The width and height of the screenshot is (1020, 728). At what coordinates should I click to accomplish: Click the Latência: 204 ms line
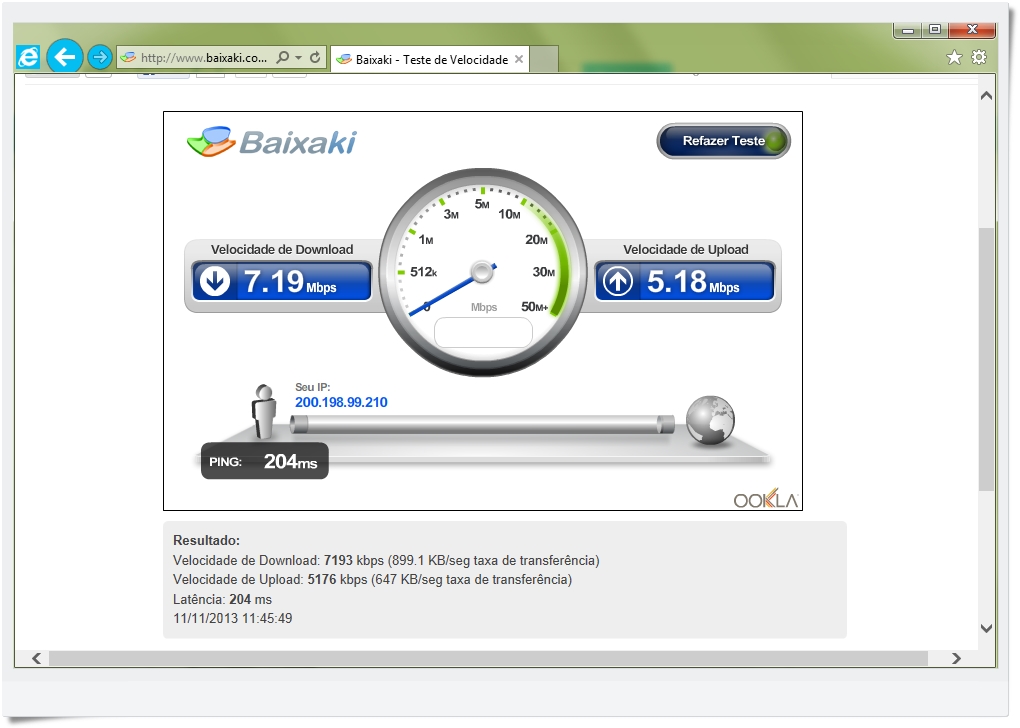point(222,599)
